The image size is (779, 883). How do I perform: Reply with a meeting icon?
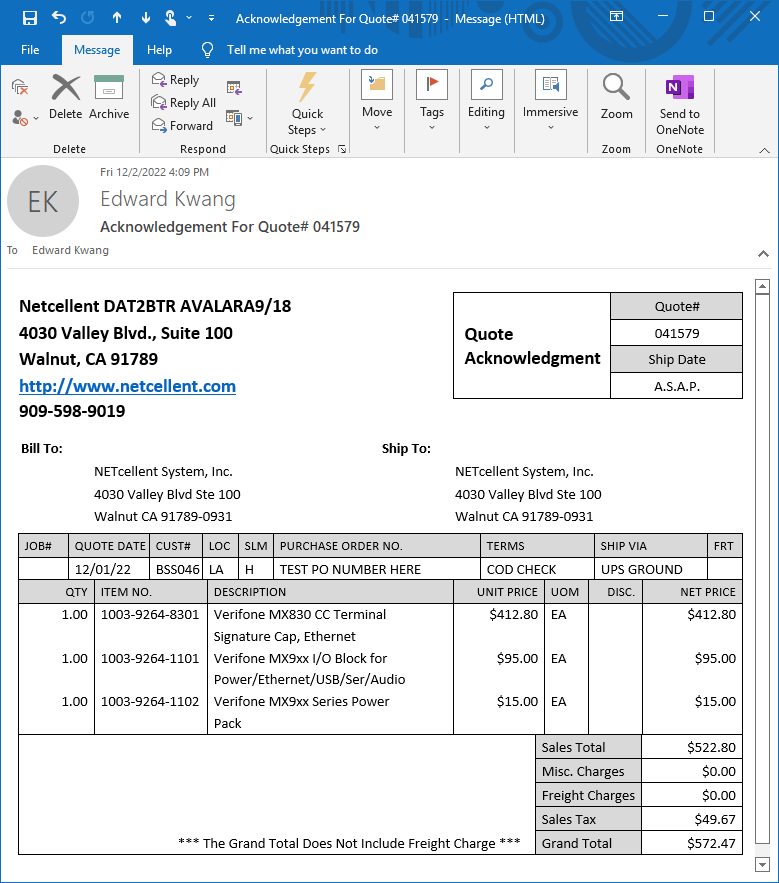tap(234, 87)
